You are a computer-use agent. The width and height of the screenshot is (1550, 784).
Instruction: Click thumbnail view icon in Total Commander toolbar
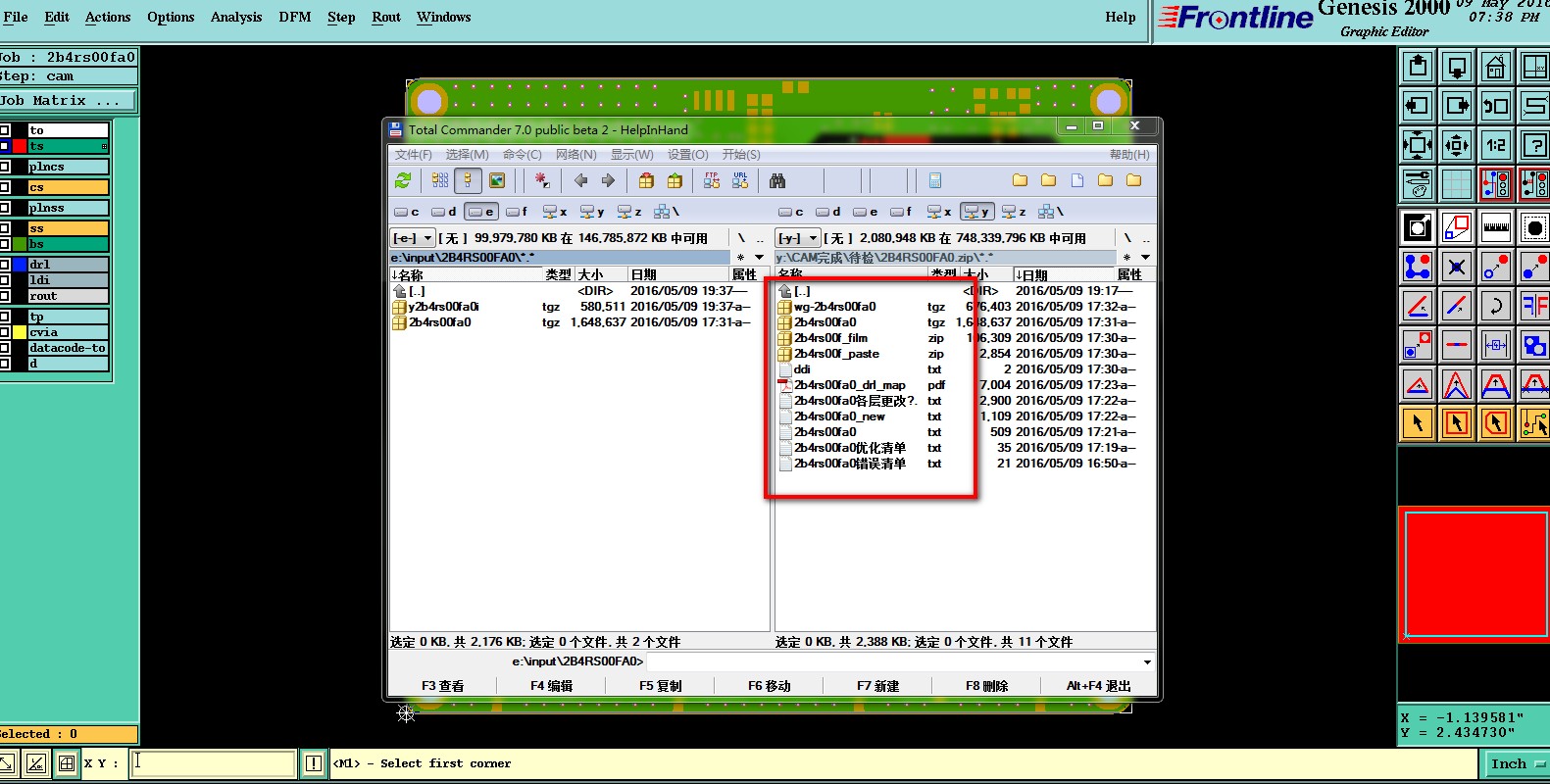click(x=497, y=180)
